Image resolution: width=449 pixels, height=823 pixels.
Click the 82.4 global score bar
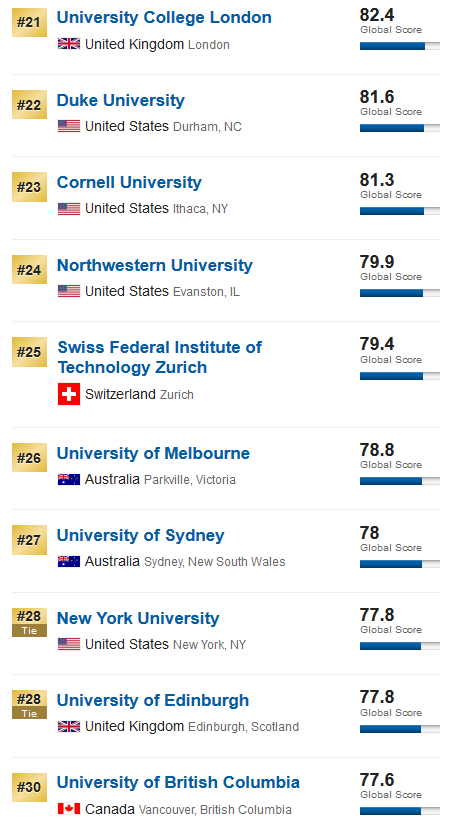(x=400, y=46)
